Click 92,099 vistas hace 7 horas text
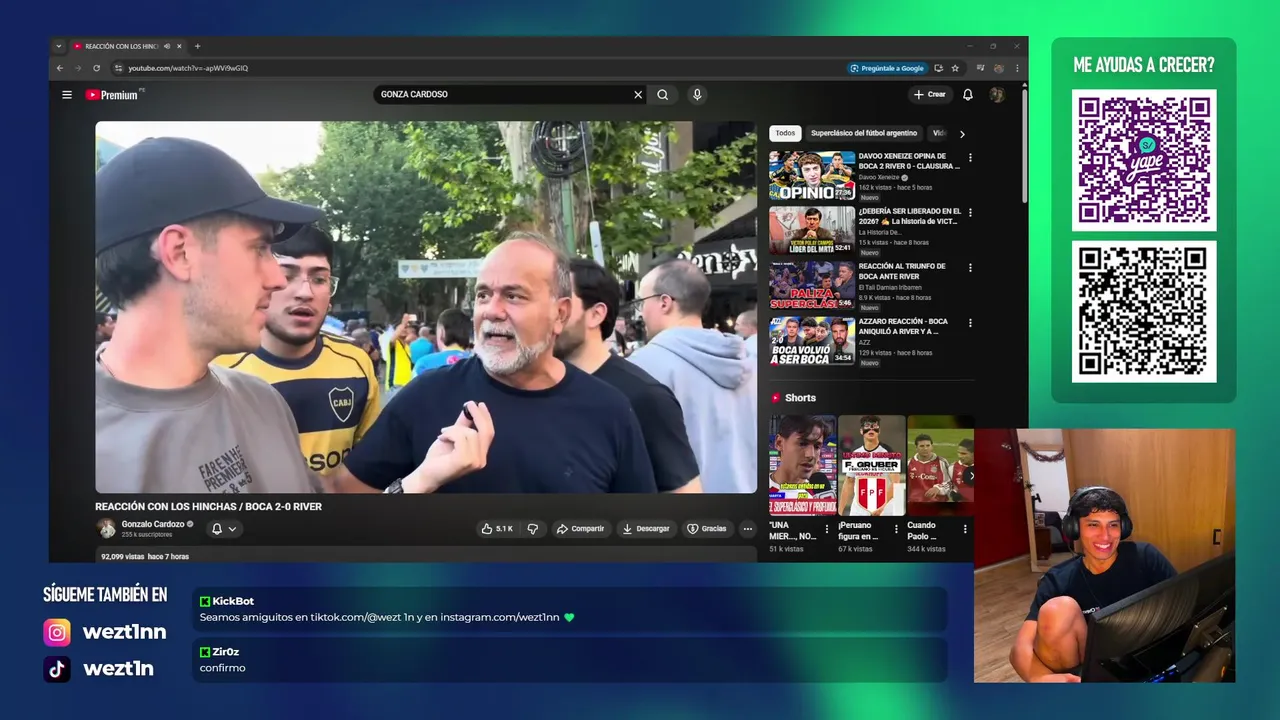This screenshot has height=720, width=1280. pos(145,556)
